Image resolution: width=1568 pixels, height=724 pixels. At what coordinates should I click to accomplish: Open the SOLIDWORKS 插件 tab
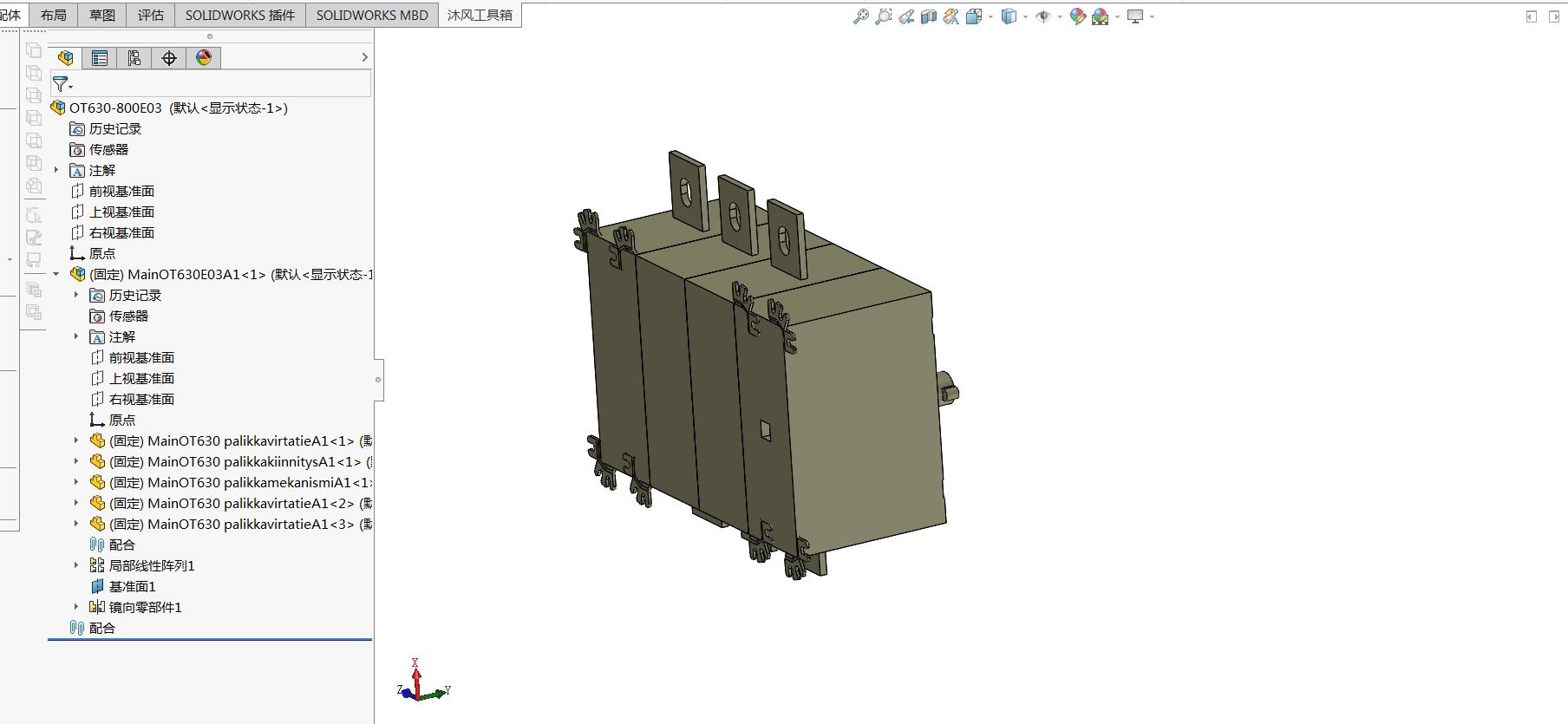(x=240, y=15)
